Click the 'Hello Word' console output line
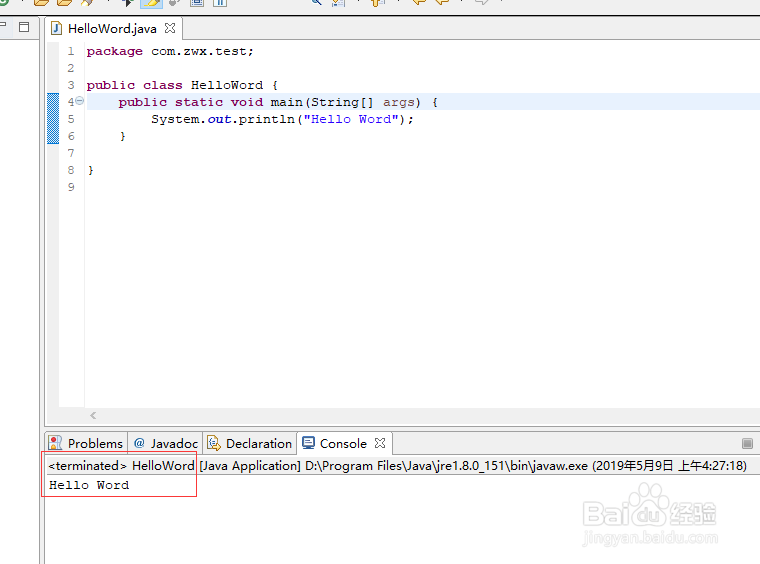The width and height of the screenshot is (760, 564). (89, 485)
